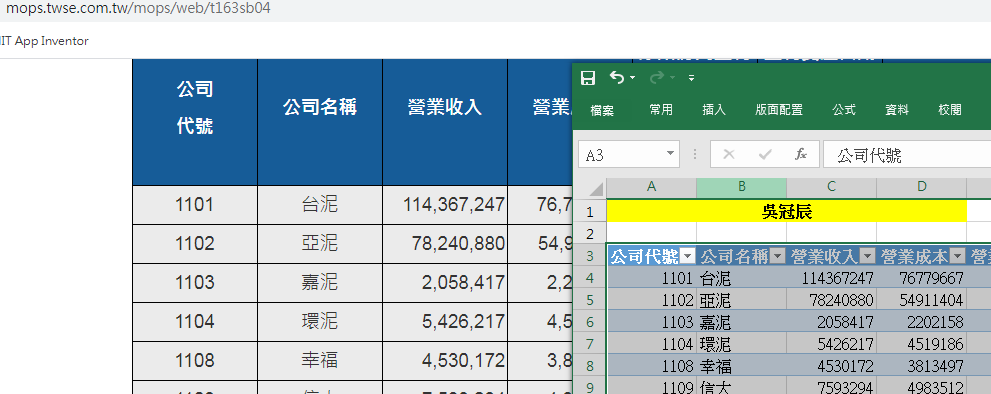Select row 6 header in Excel
The height and width of the screenshot is (394, 991).
click(x=590, y=323)
